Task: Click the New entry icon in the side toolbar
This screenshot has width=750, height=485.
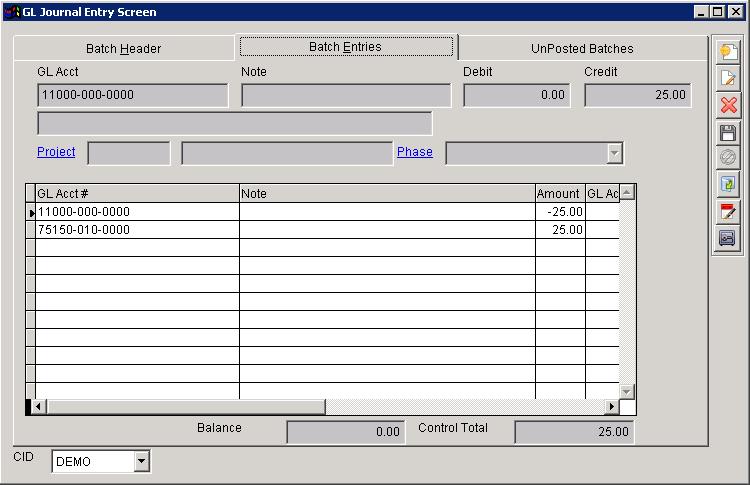Action: (x=727, y=52)
